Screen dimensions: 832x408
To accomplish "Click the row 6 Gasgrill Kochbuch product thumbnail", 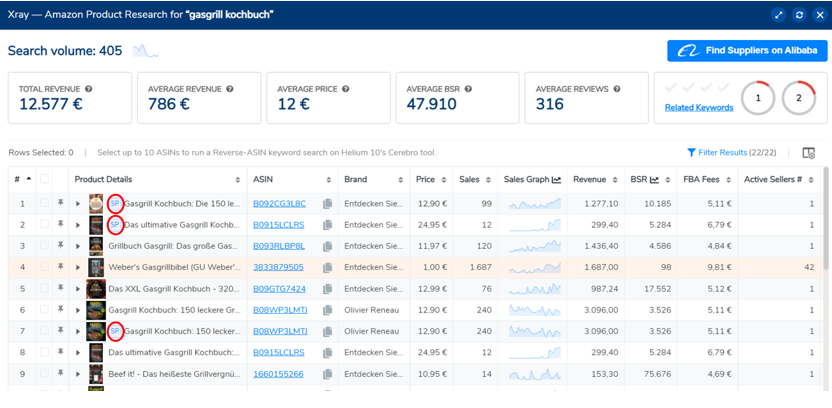I will 96,310.
